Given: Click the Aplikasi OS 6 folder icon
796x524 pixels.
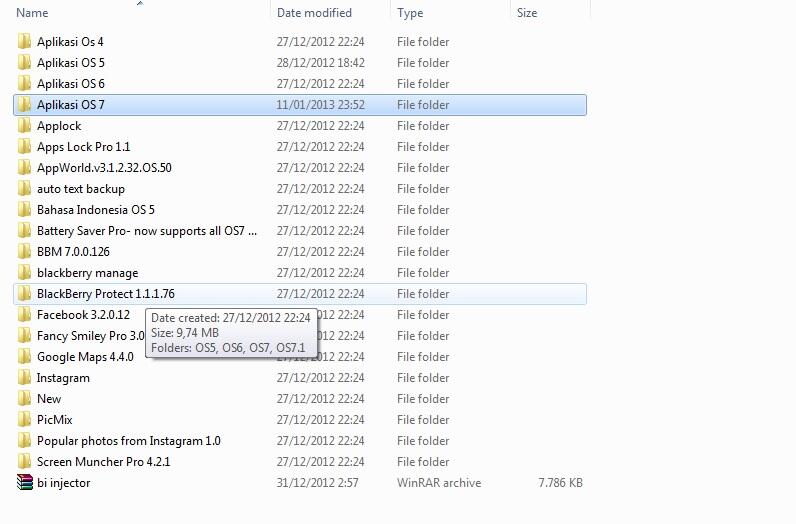Looking at the screenshot, I should click(24, 84).
